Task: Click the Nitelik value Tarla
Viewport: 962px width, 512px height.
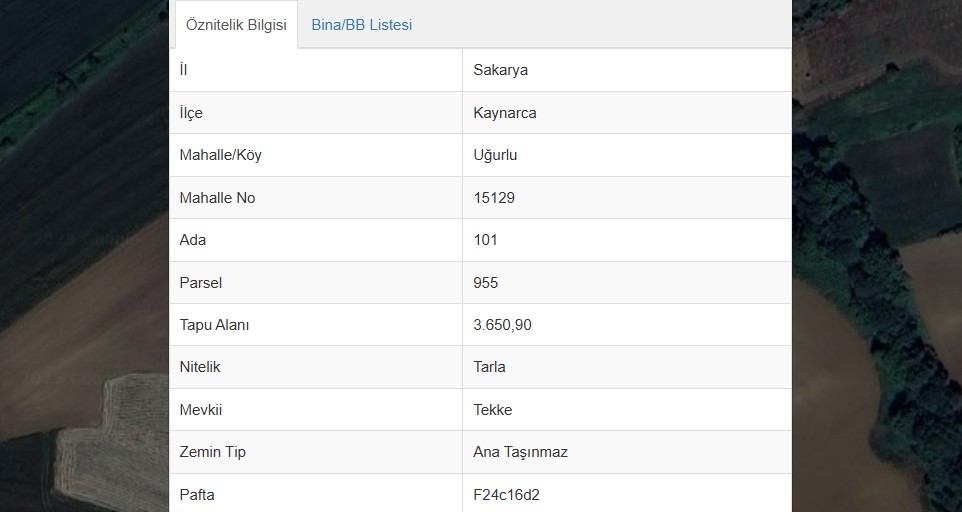Action: 489,367
